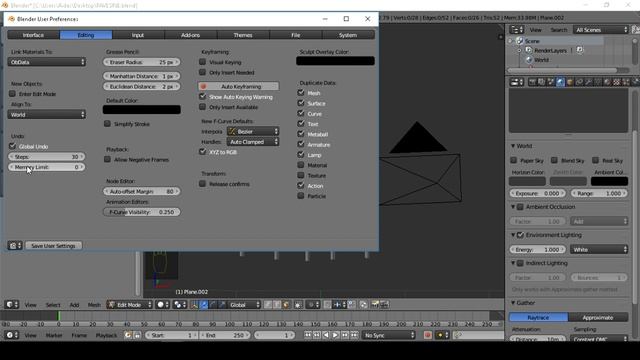
Task: Switch to System preferences tab
Action: pos(348,35)
